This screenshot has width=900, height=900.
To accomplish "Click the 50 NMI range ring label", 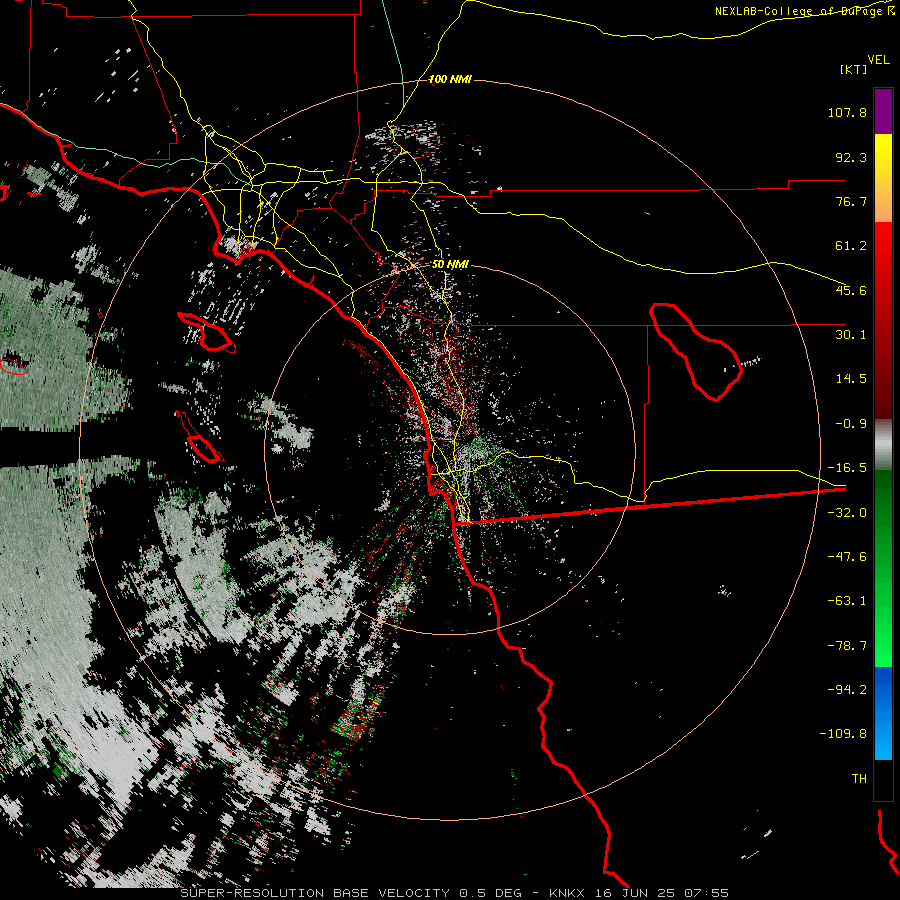I will tap(450, 265).
